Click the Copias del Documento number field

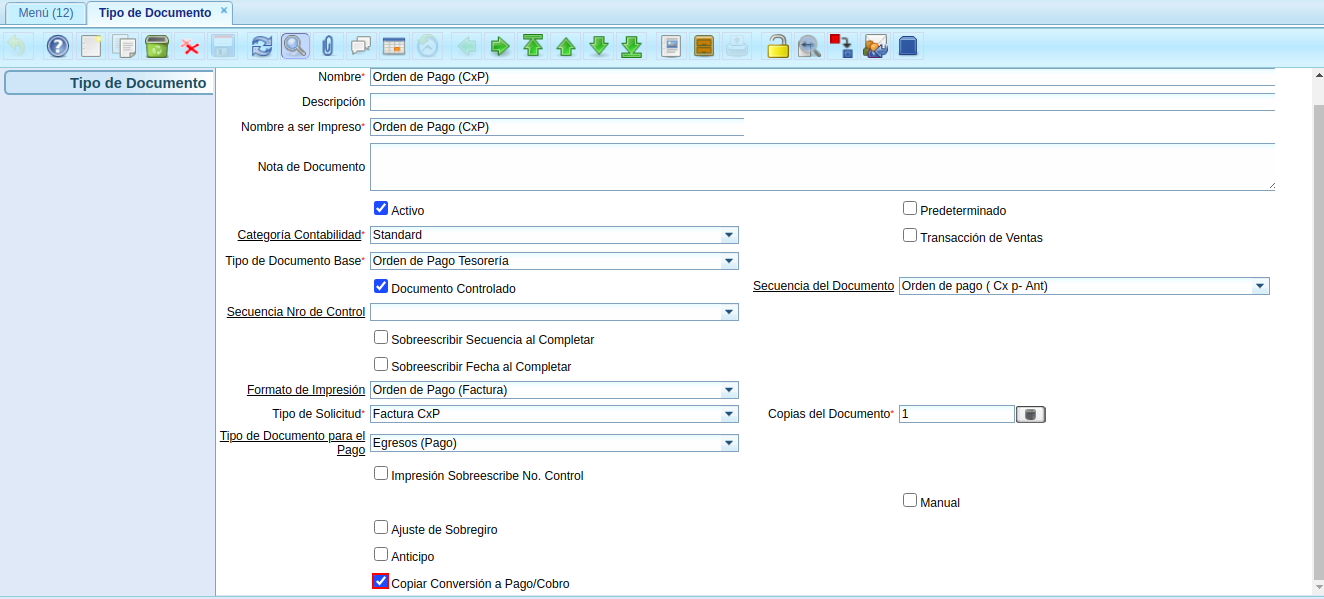pyautogui.click(x=957, y=414)
